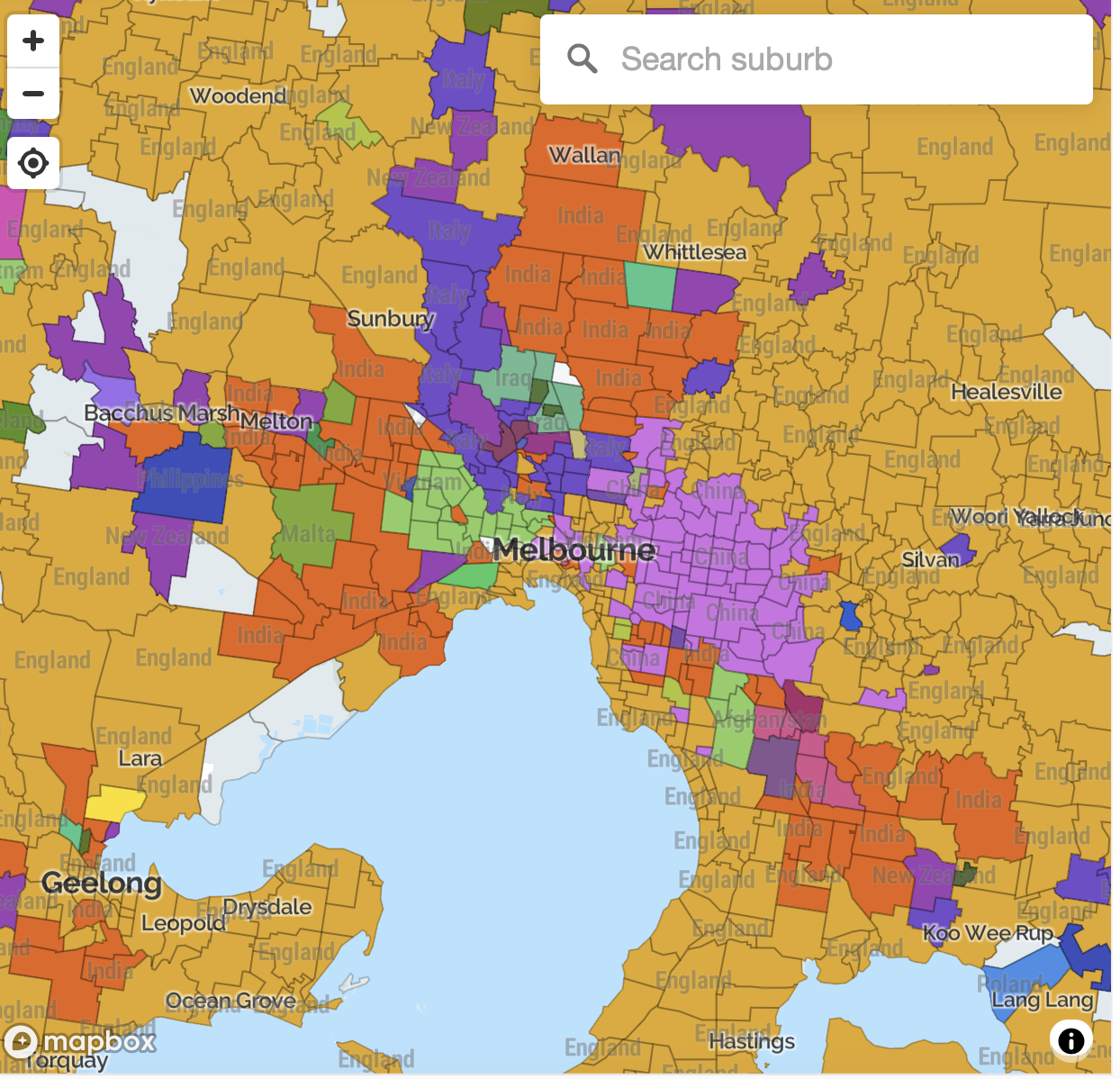Click the Wallan town label

(585, 155)
